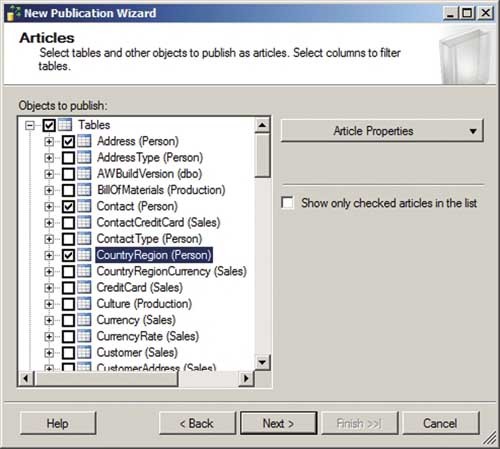Expand the AddressType (Person) node

(x=49, y=158)
